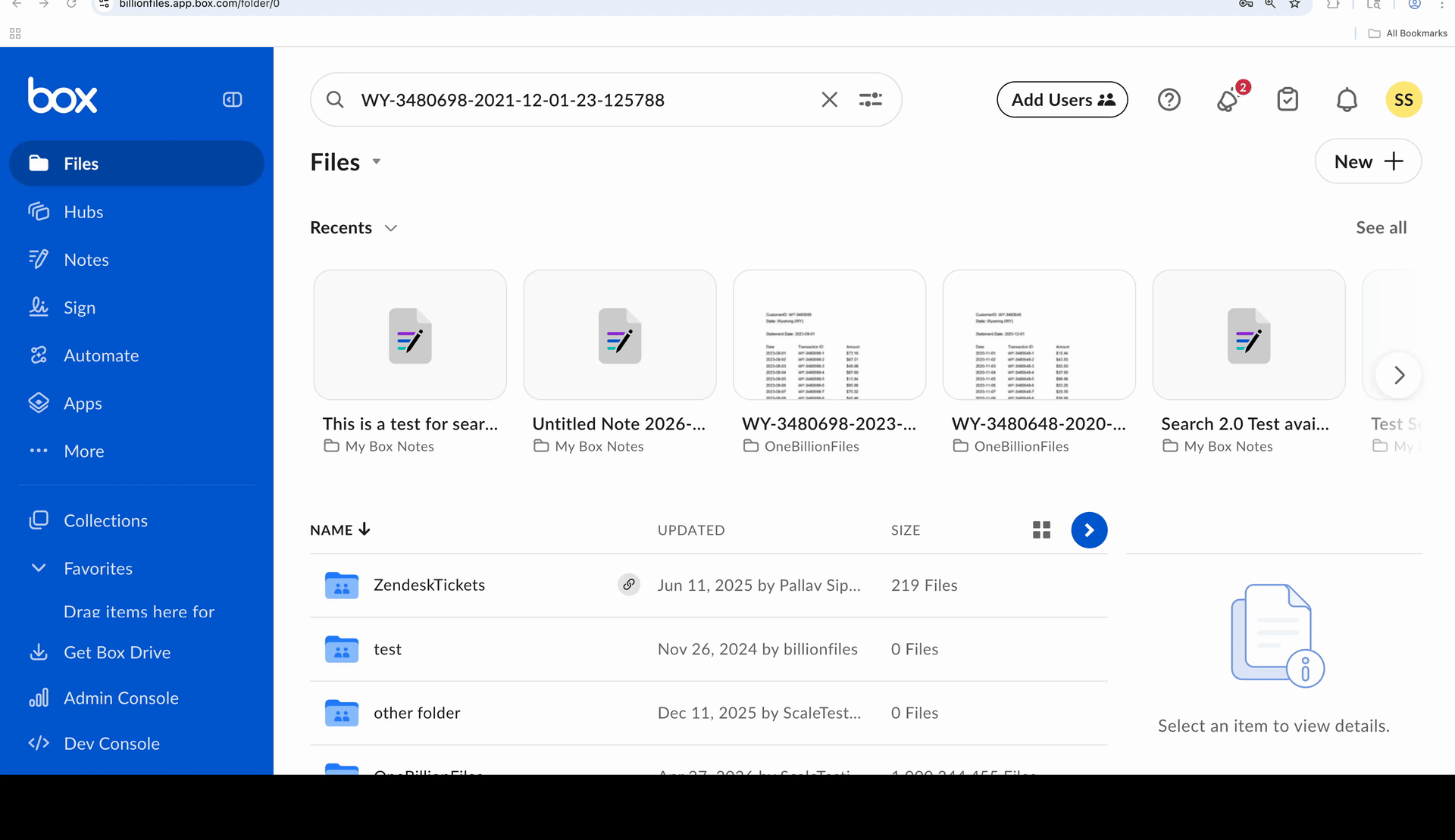Reload the page
Image resolution: width=1455 pixels, height=840 pixels.
(x=71, y=4)
